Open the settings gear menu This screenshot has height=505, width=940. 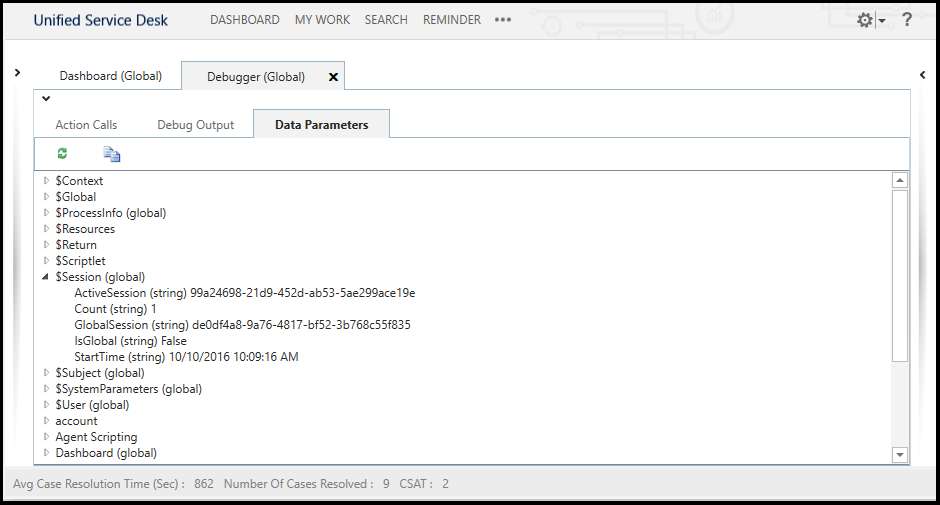coord(864,20)
